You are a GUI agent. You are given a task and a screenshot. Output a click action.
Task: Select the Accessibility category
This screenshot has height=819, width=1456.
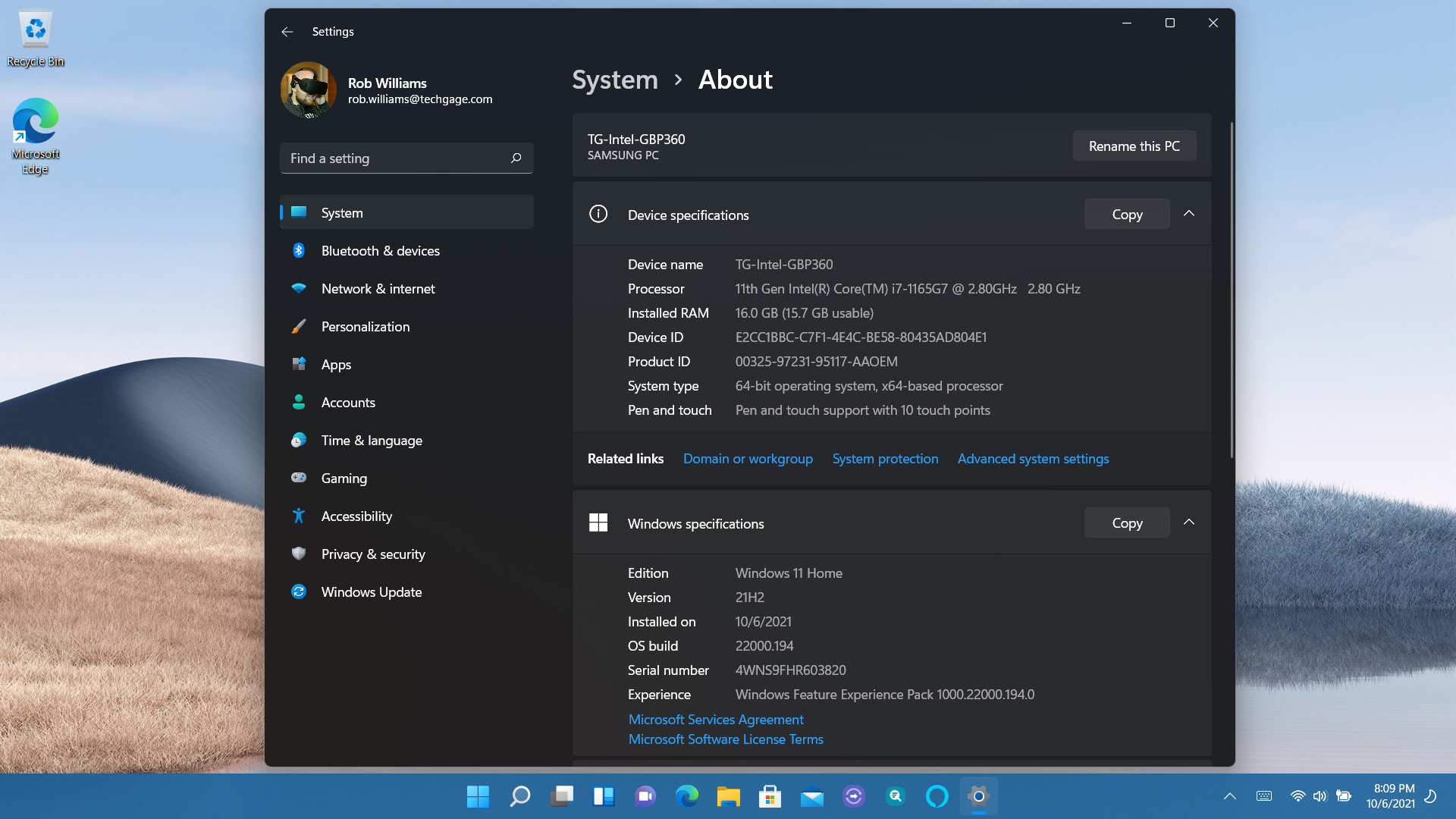356,516
